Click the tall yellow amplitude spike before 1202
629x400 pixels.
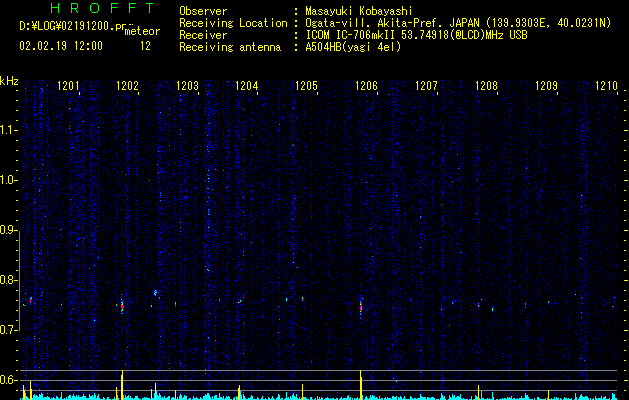point(122,385)
